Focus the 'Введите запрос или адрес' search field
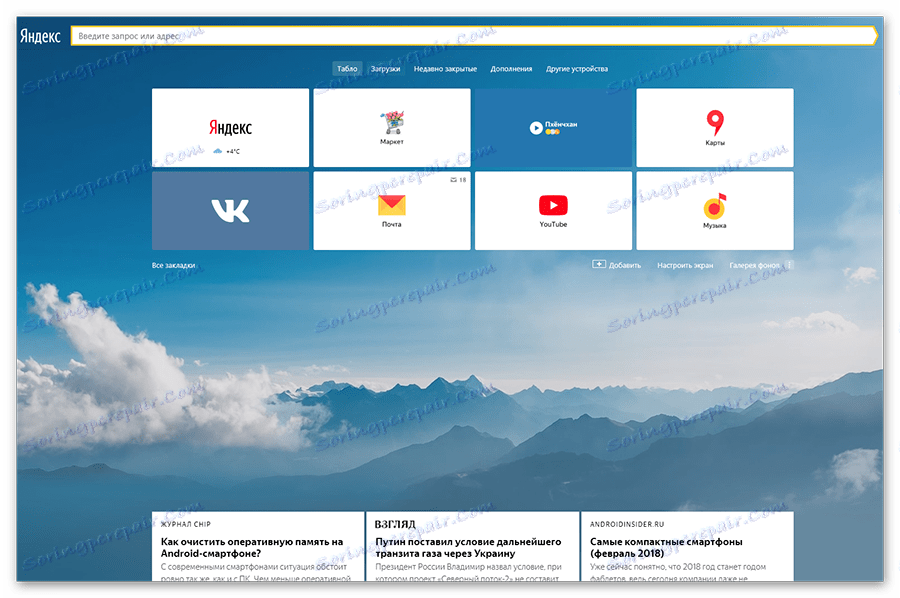 474,36
